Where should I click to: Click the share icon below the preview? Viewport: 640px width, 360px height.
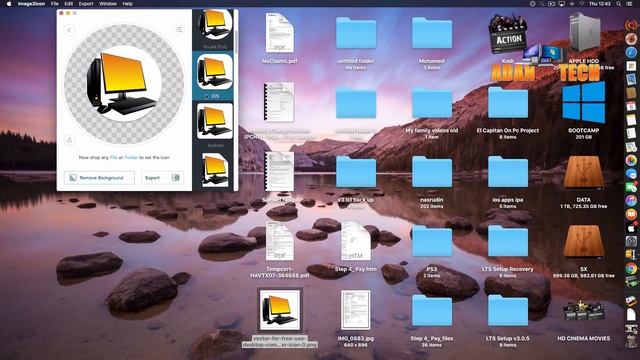click(x=69, y=140)
